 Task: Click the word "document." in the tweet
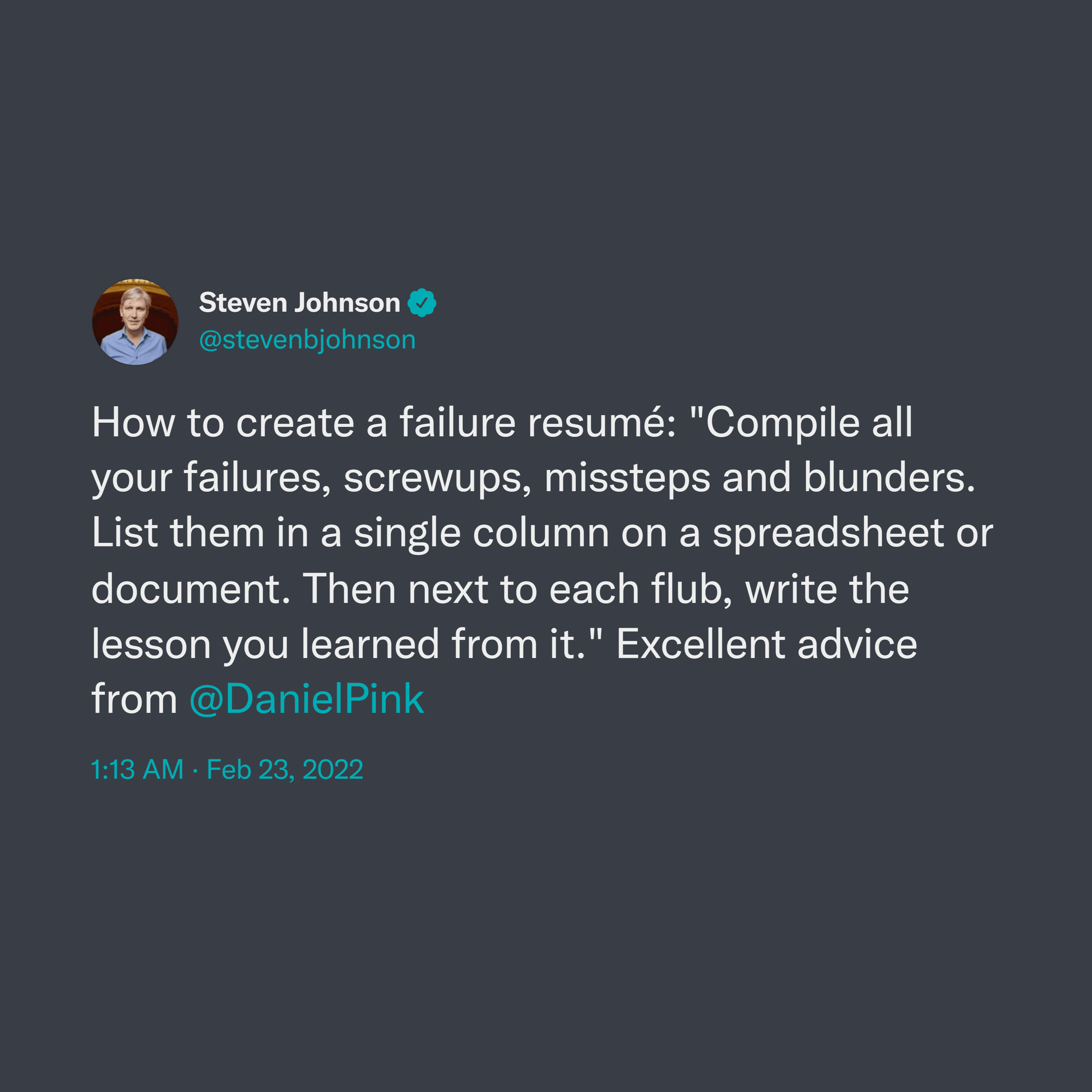click(191, 589)
